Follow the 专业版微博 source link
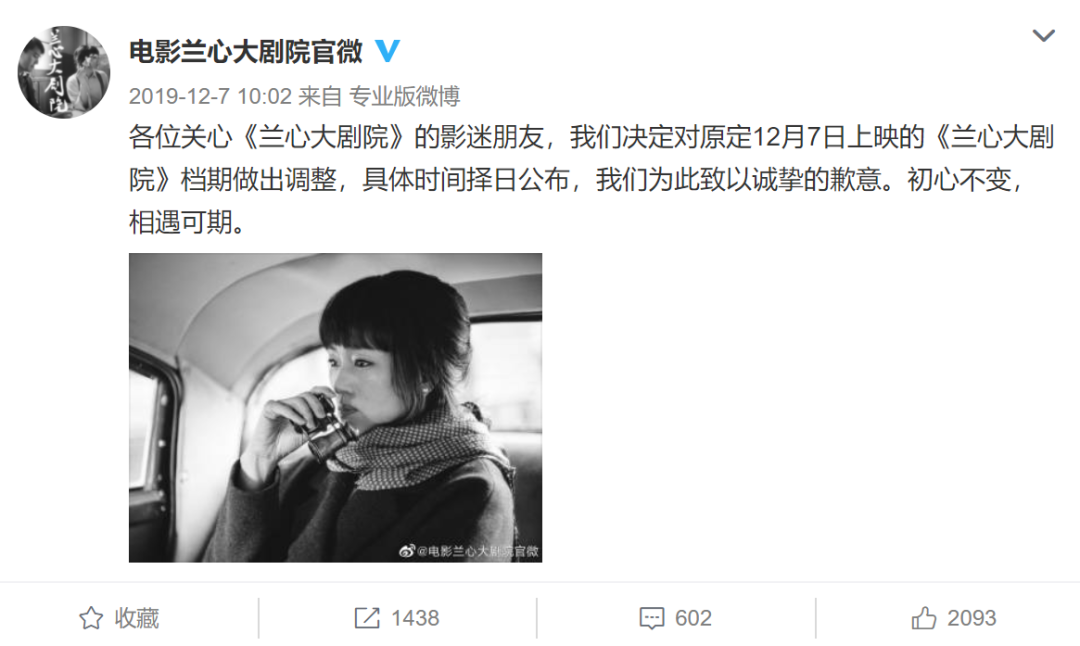 pyautogui.click(x=404, y=96)
